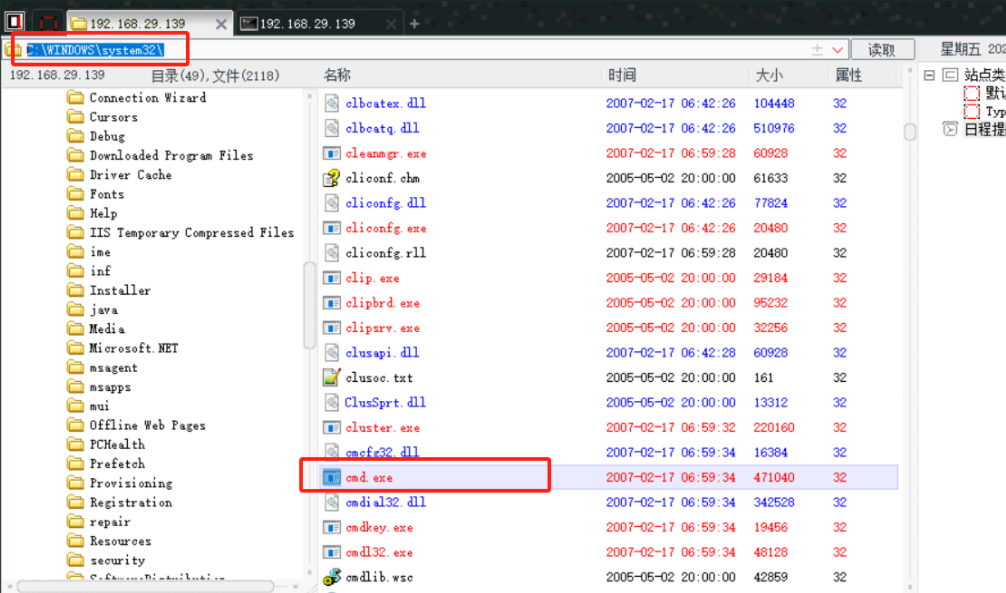Select clip.exe file icon
Image resolution: width=1006 pixels, height=593 pixels.
point(332,278)
